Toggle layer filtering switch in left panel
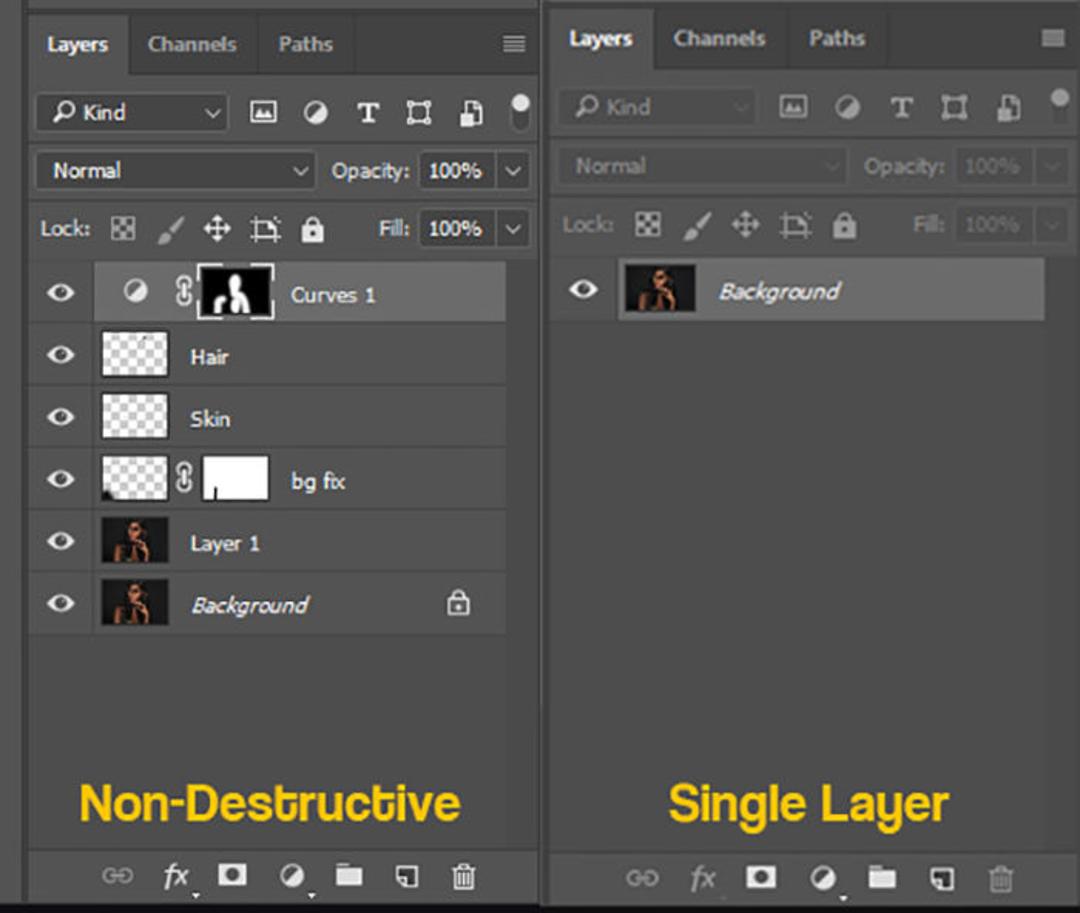1080x913 pixels. [x=521, y=112]
